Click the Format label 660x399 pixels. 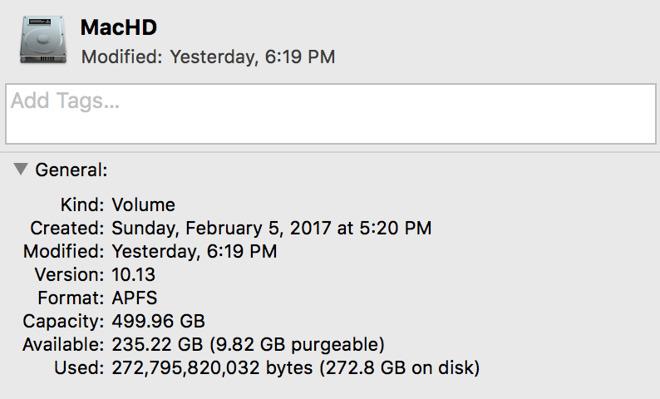click(x=71, y=298)
